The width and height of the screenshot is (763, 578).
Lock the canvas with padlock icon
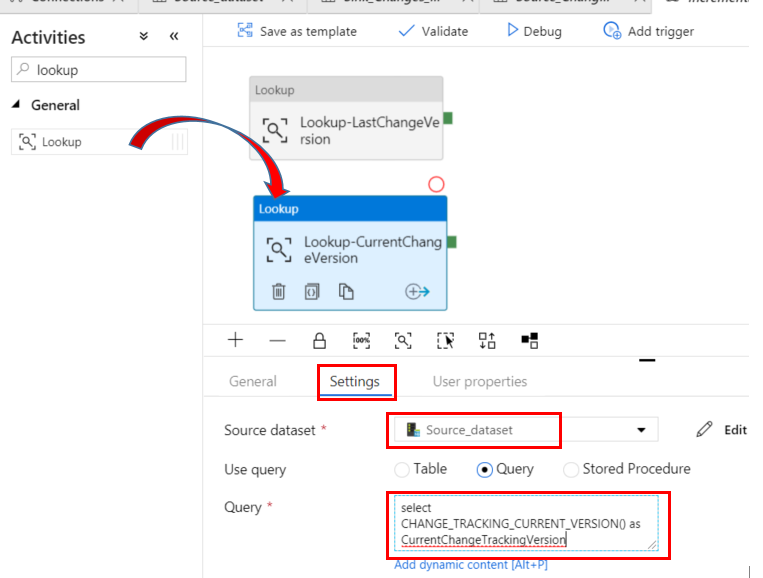pyautogui.click(x=319, y=341)
